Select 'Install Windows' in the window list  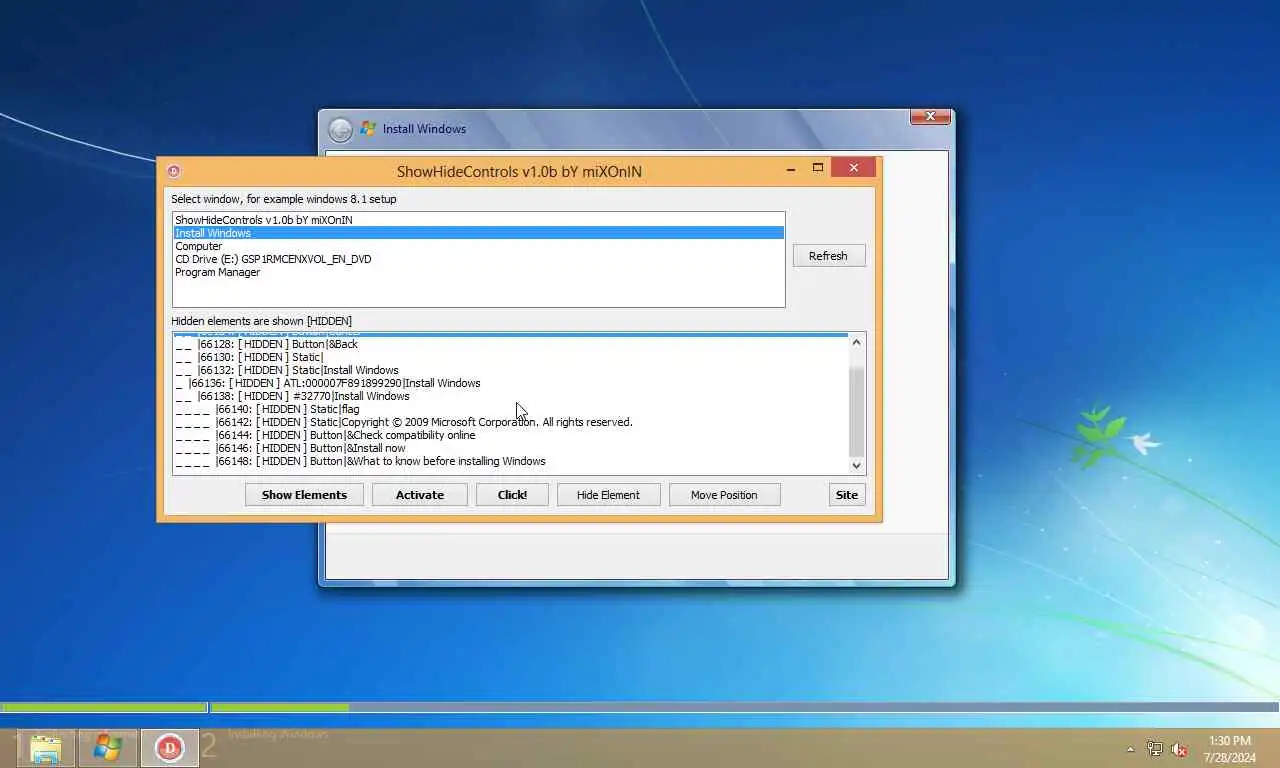(478, 233)
